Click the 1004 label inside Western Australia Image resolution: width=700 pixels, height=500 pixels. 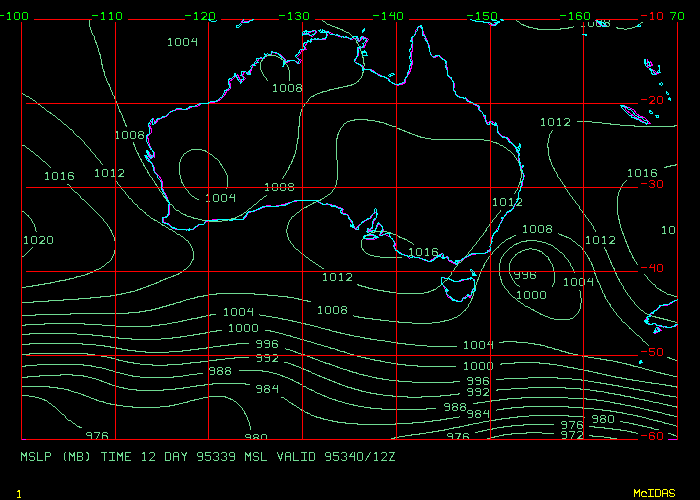click(x=220, y=198)
